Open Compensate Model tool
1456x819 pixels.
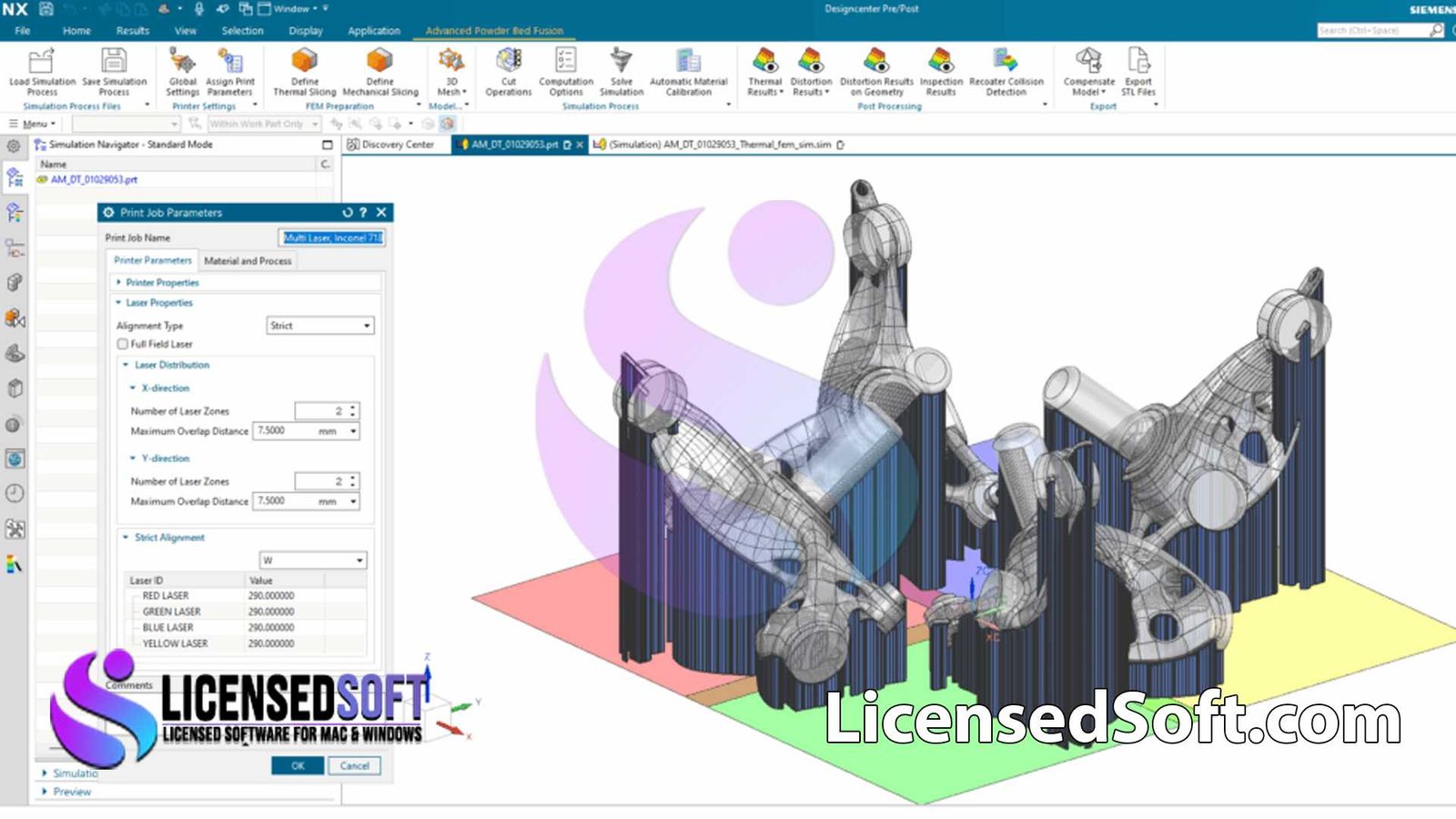pos(1088,73)
